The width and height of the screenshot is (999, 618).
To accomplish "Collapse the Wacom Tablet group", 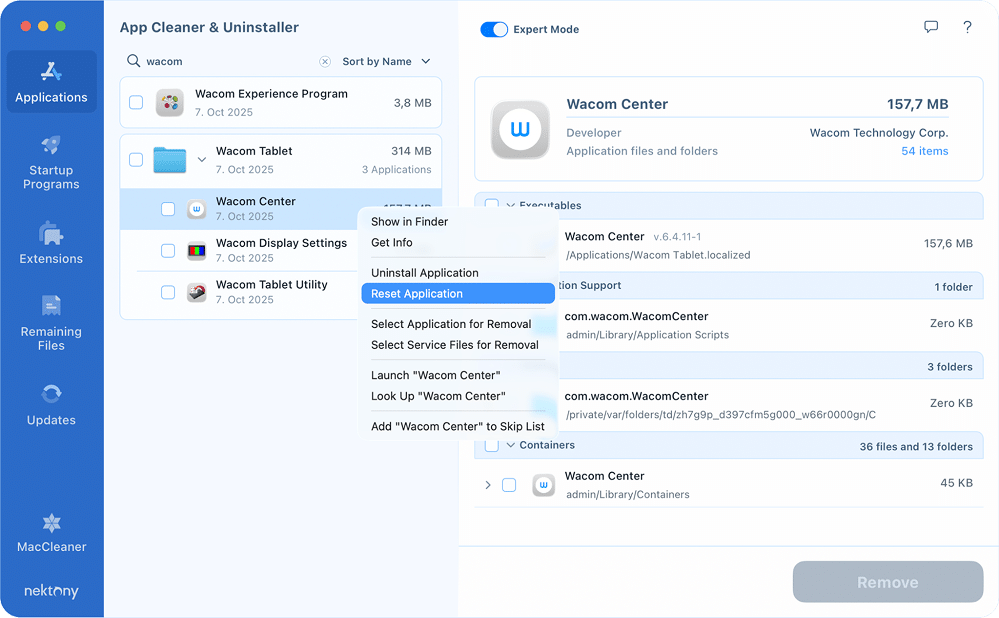I will tap(202, 159).
